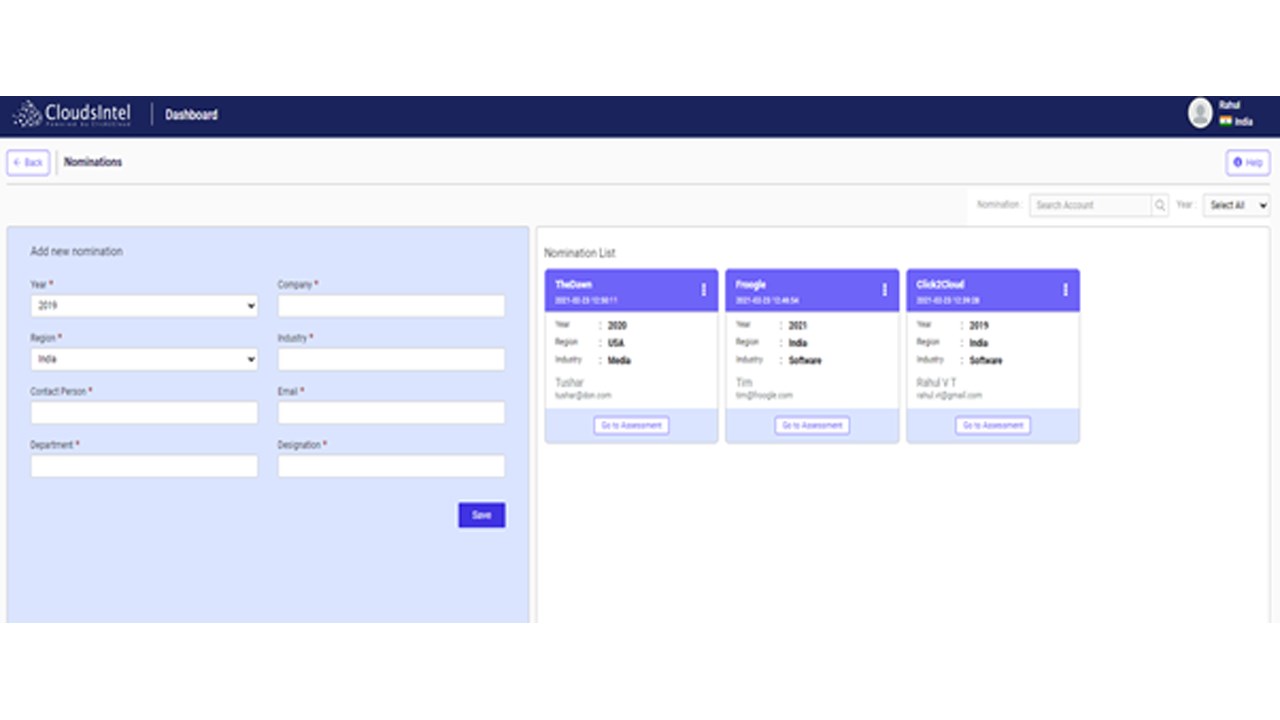Click the search magnifier icon
The height and width of the screenshot is (720, 1280).
pyautogui.click(x=1160, y=205)
